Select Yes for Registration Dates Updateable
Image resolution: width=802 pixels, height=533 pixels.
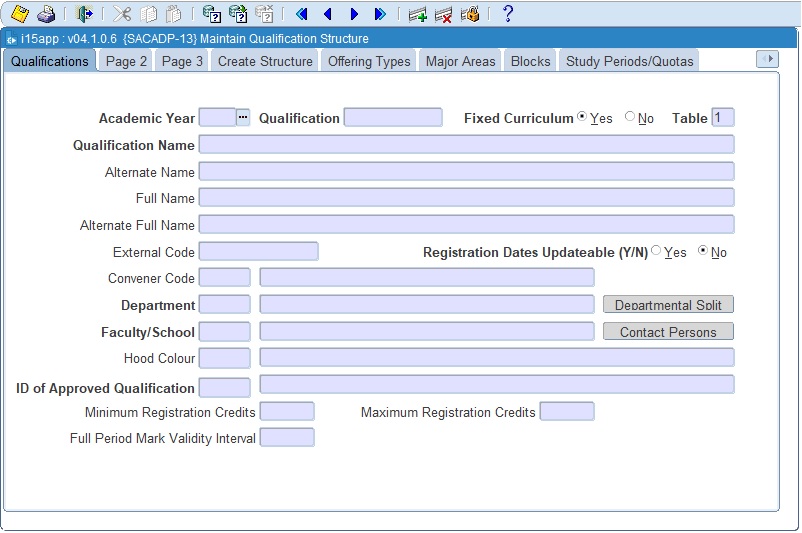657,251
